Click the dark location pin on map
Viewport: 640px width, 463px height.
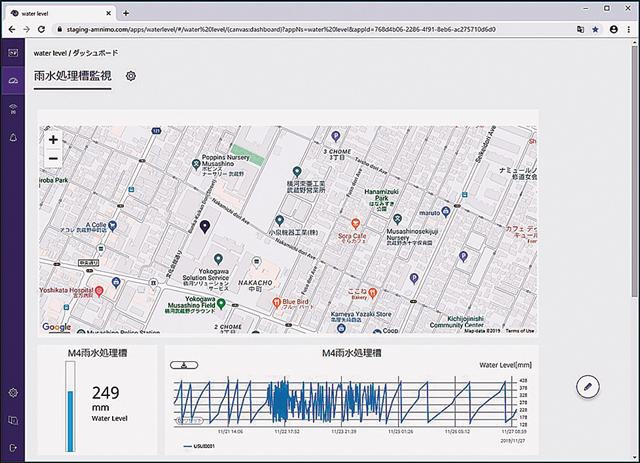point(205,226)
